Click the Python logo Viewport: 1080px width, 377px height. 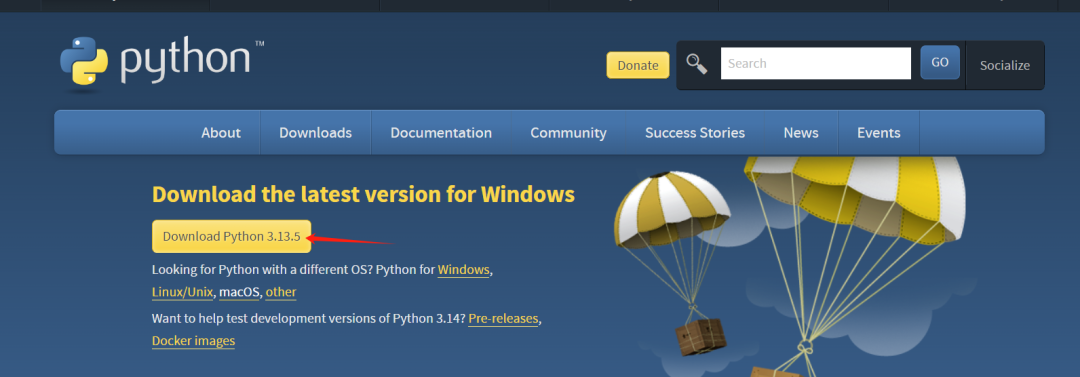click(161, 63)
